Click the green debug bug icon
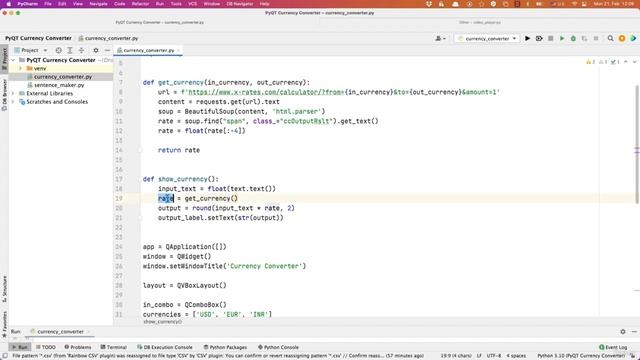The width and height of the screenshot is (640, 360). [x=573, y=38]
